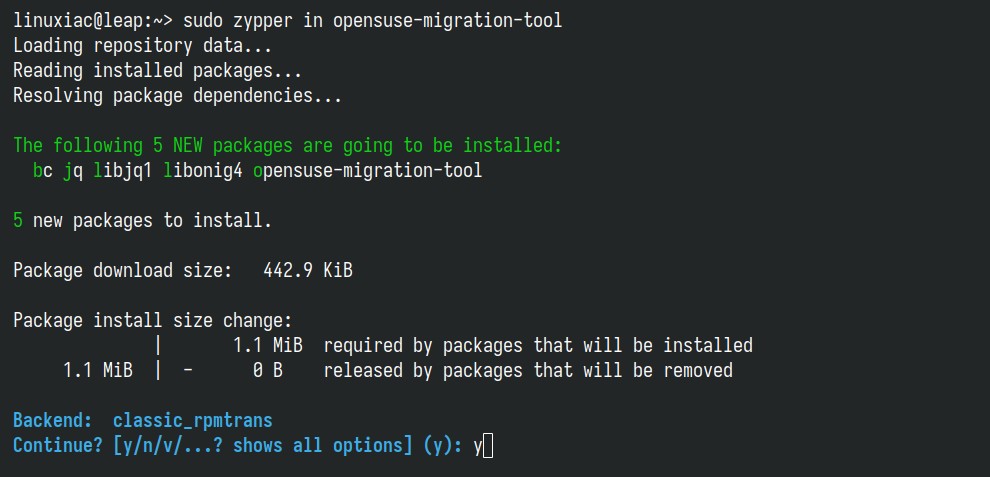
Task: Click the 'libjq1' package name
Action: point(122,171)
